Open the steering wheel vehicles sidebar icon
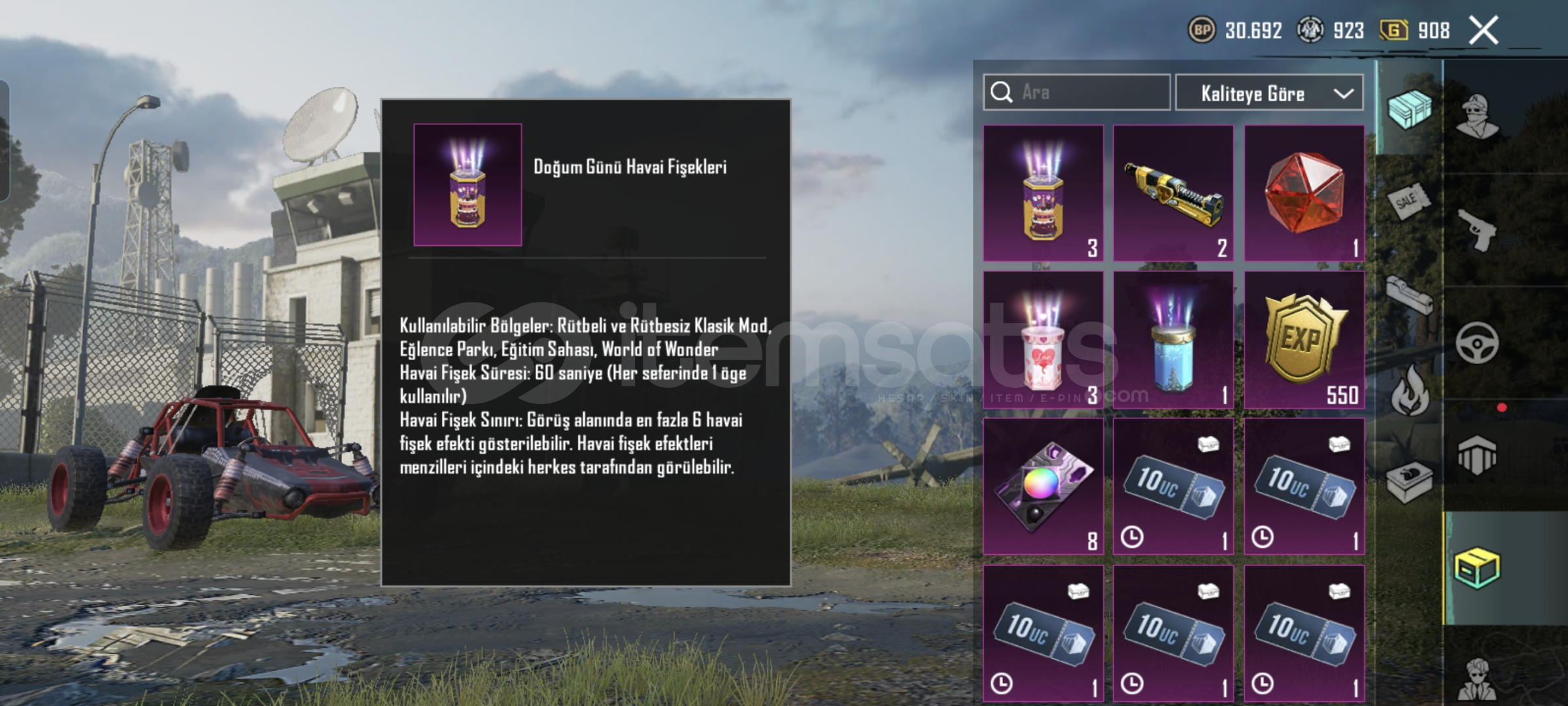1568x706 pixels. [1477, 343]
